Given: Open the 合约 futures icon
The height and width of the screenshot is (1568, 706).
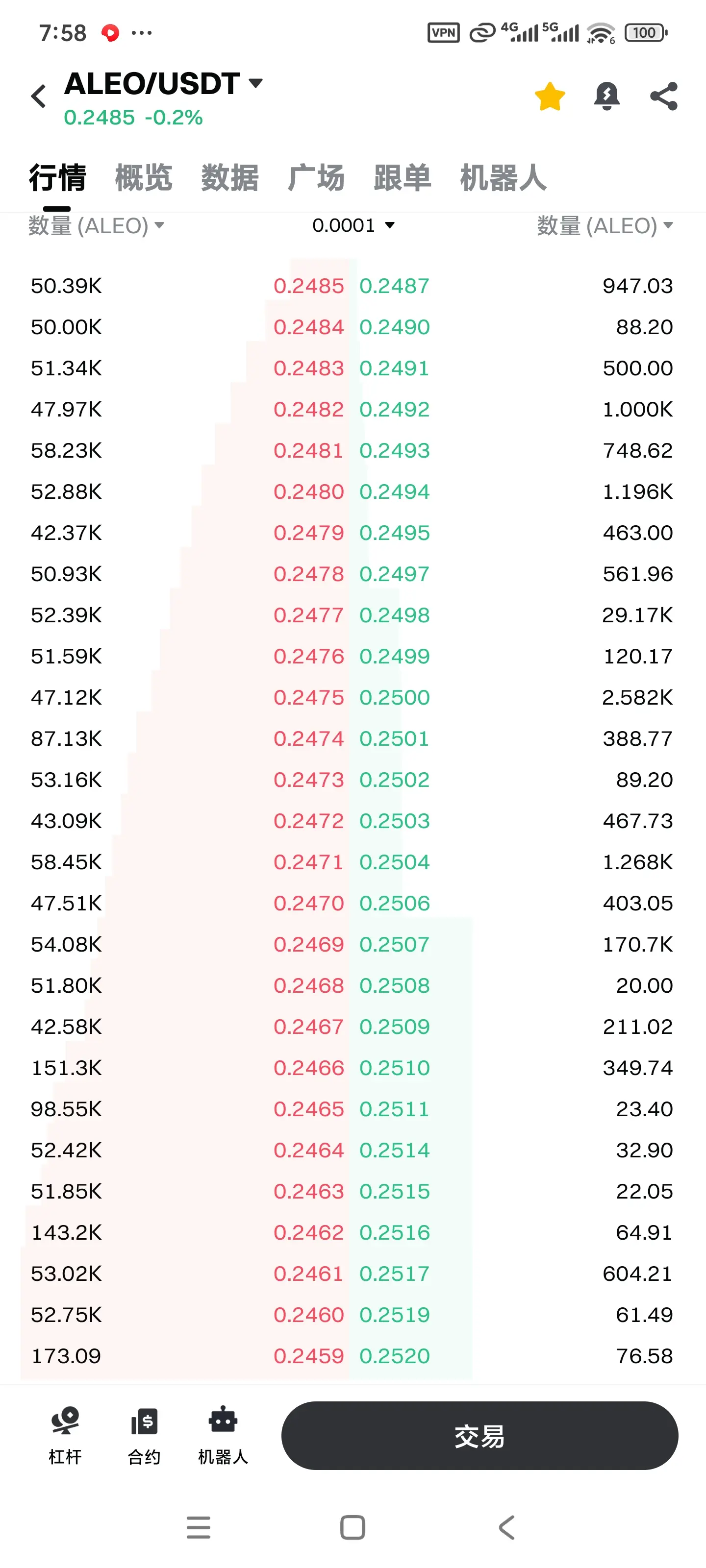Looking at the screenshot, I should [x=144, y=1435].
